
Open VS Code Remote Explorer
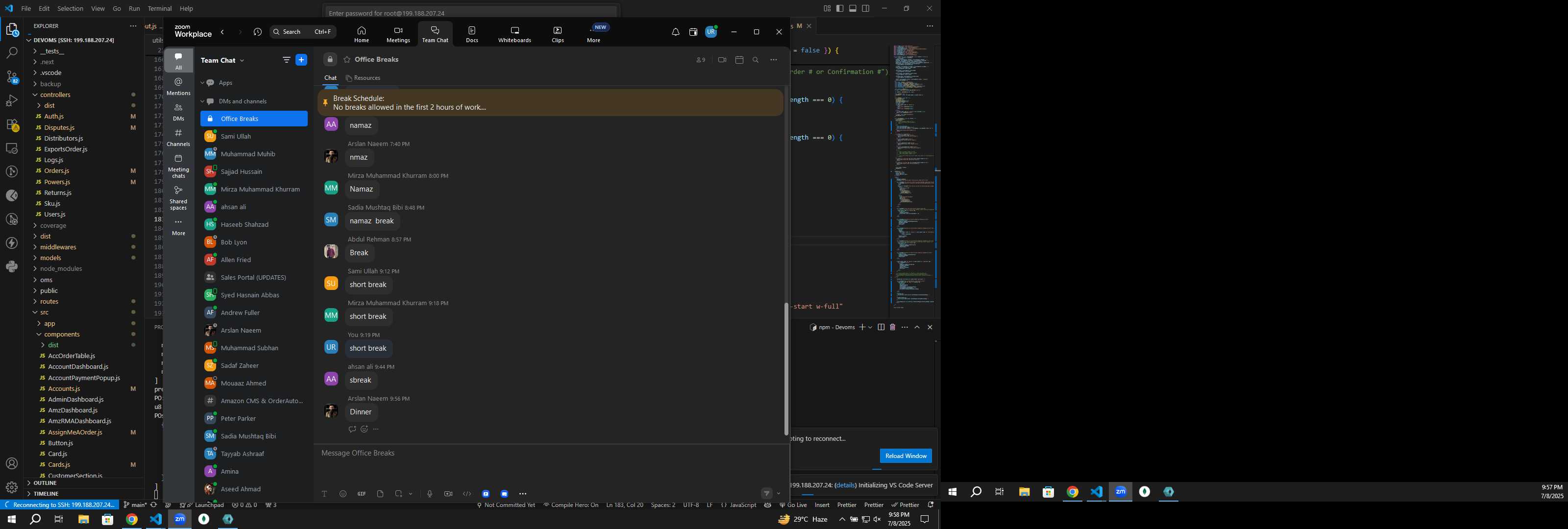pyautogui.click(x=12, y=148)
